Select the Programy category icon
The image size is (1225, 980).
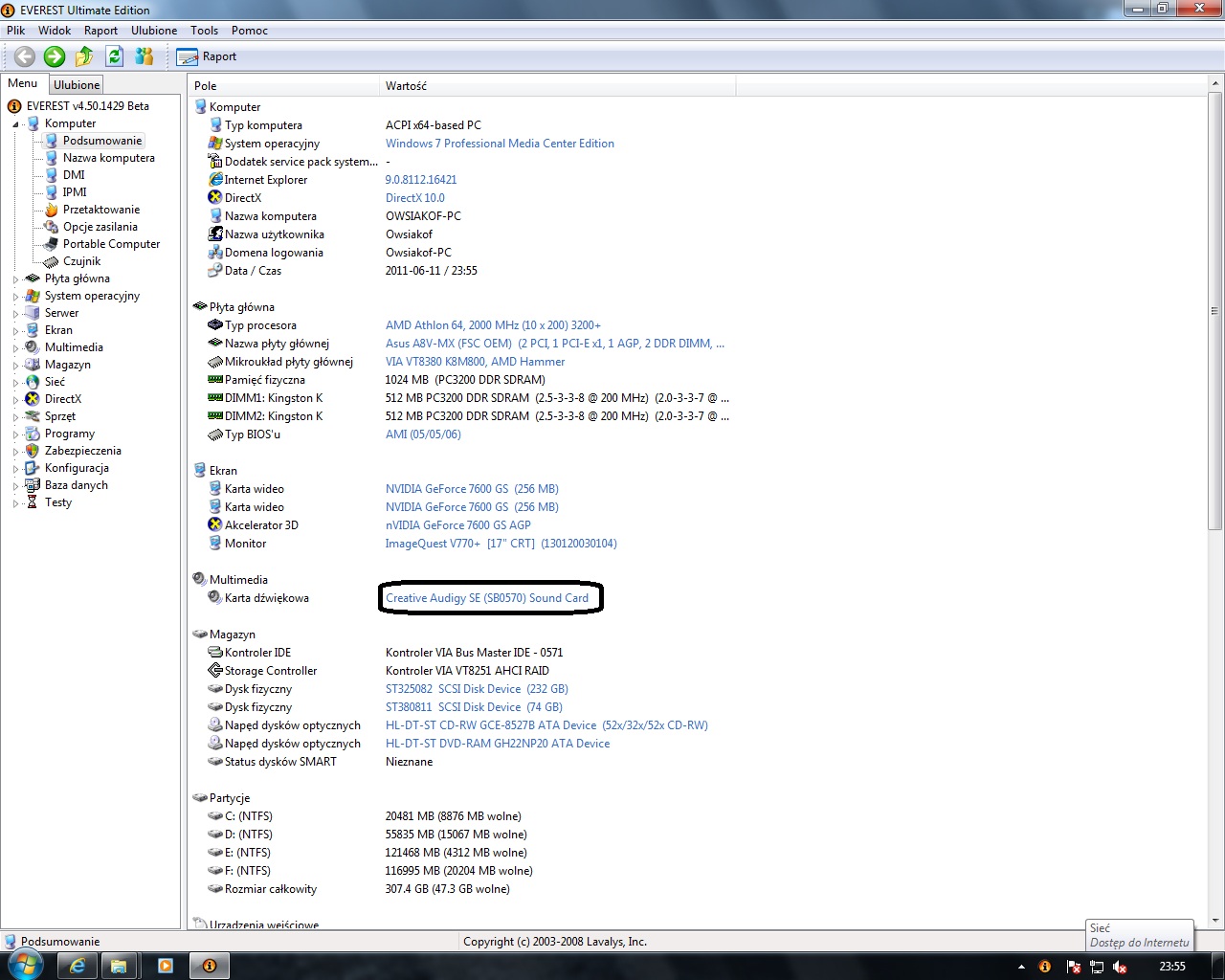[x=33, y=434]
